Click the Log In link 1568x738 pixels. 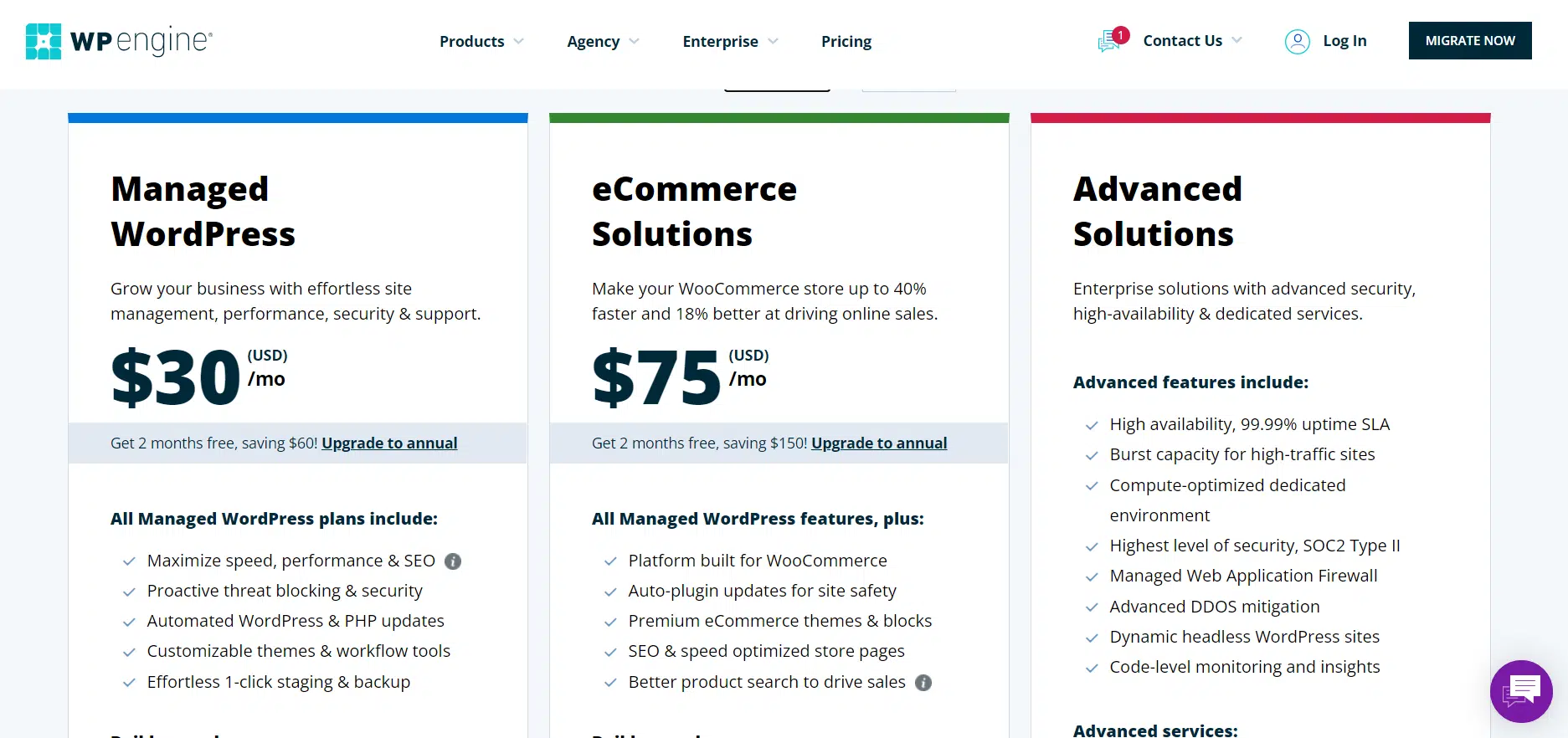point(1344,40)
